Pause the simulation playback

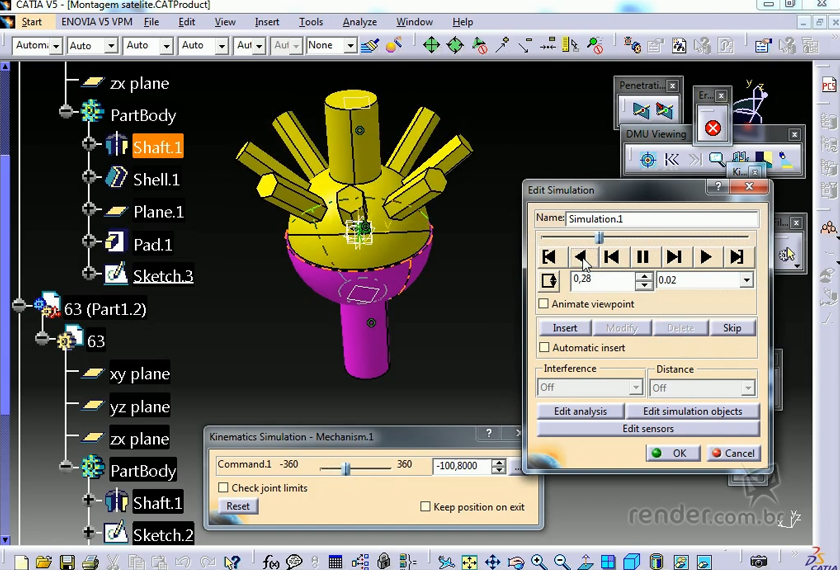(x=643, y=257)
